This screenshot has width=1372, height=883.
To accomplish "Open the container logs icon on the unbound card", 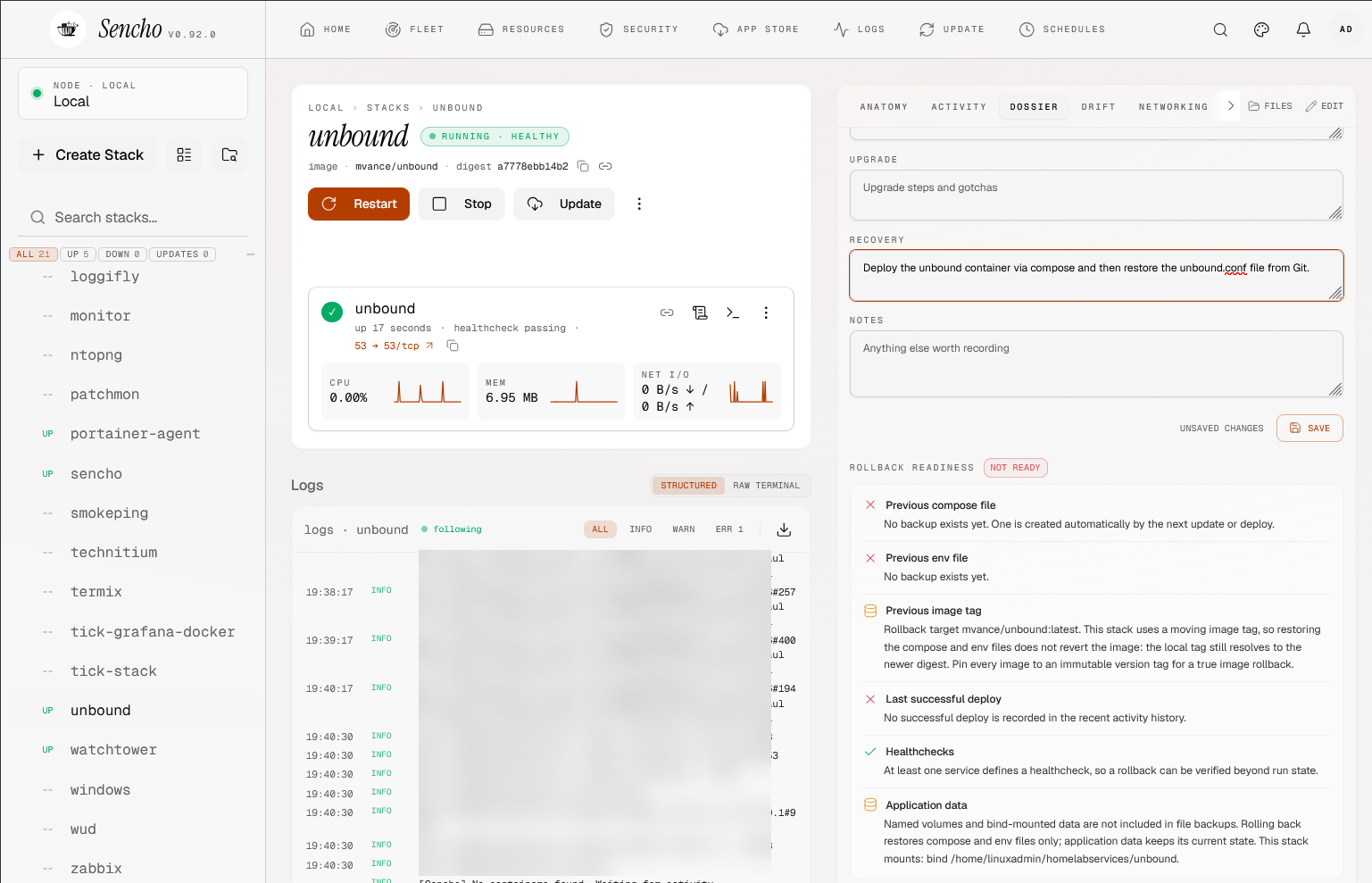I will click(700, 312).
